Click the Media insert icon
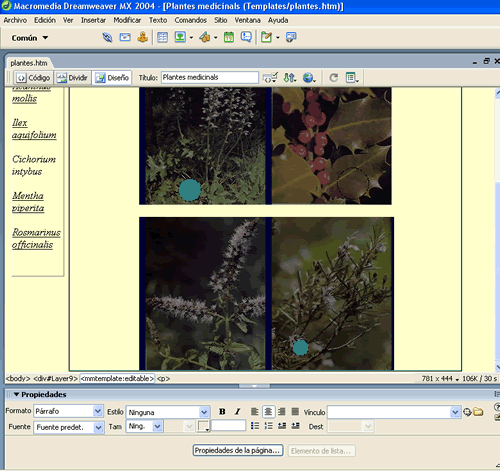The image size is (500, 471). click(205, 37)
